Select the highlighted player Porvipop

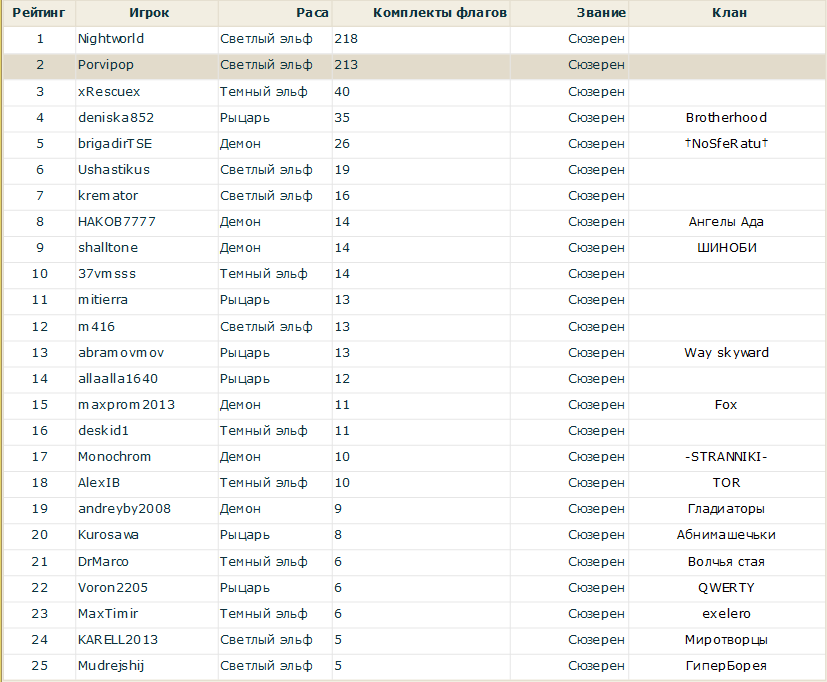pos(106,65)
